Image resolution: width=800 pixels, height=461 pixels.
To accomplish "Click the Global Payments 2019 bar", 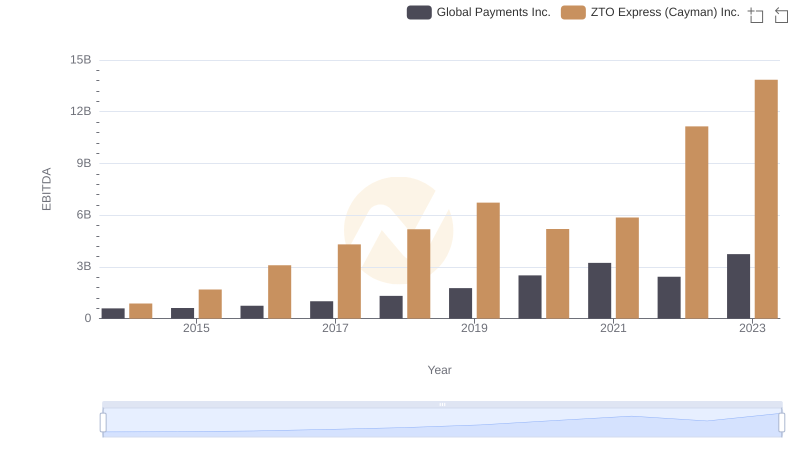I will coord(460,303).
